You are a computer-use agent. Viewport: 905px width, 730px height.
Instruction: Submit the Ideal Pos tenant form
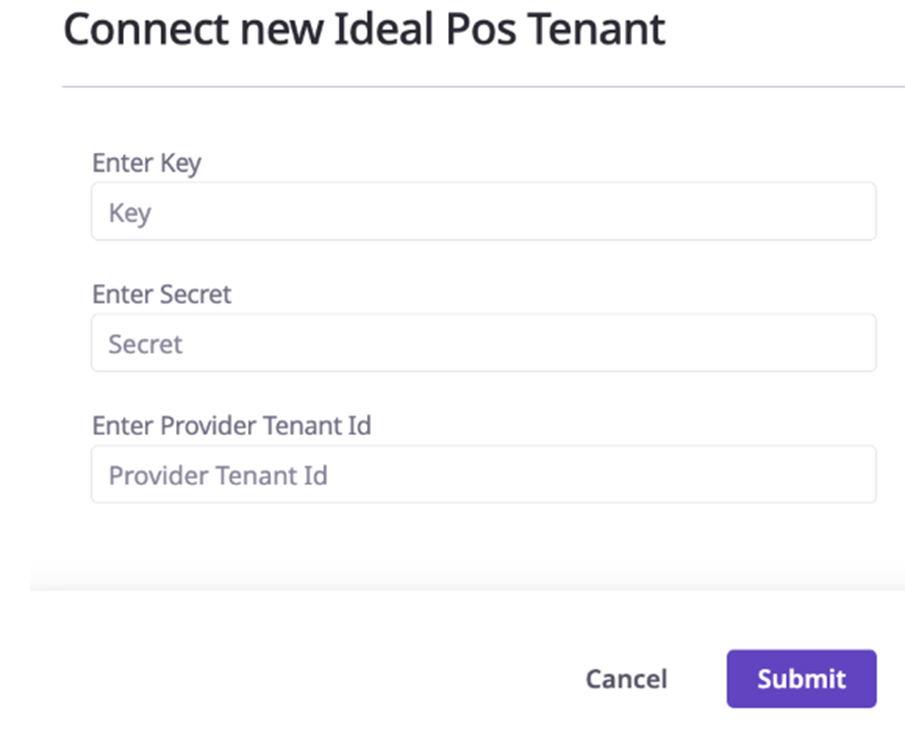801,679
